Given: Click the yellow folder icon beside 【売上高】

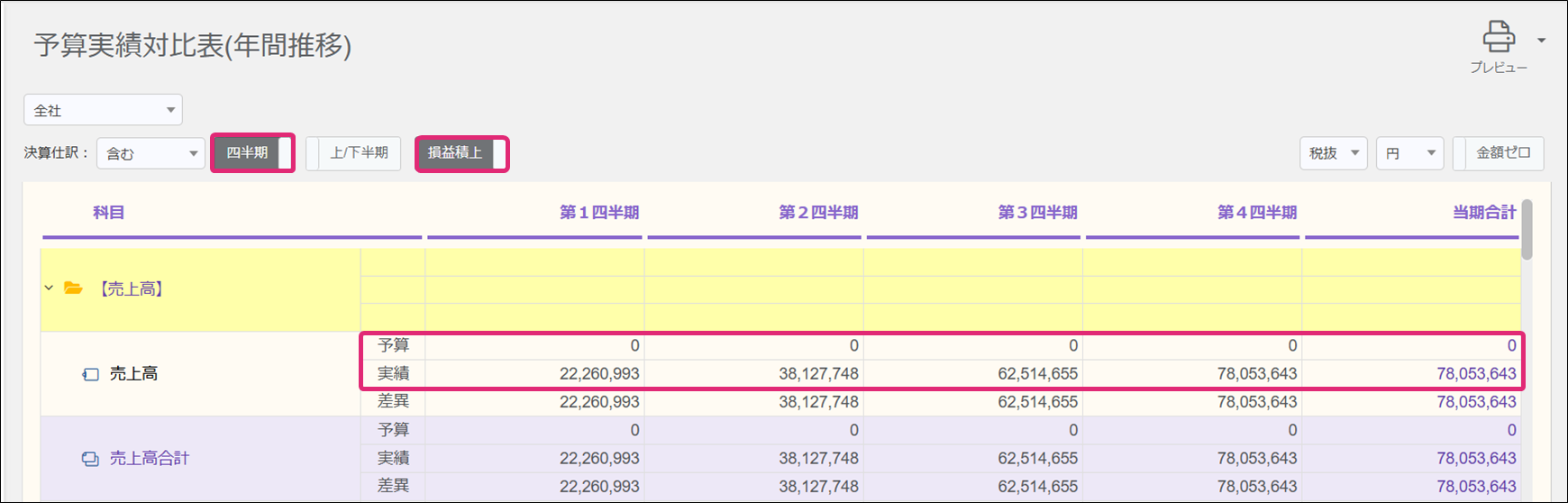Looking at the screenshot, I should (74, 288).
